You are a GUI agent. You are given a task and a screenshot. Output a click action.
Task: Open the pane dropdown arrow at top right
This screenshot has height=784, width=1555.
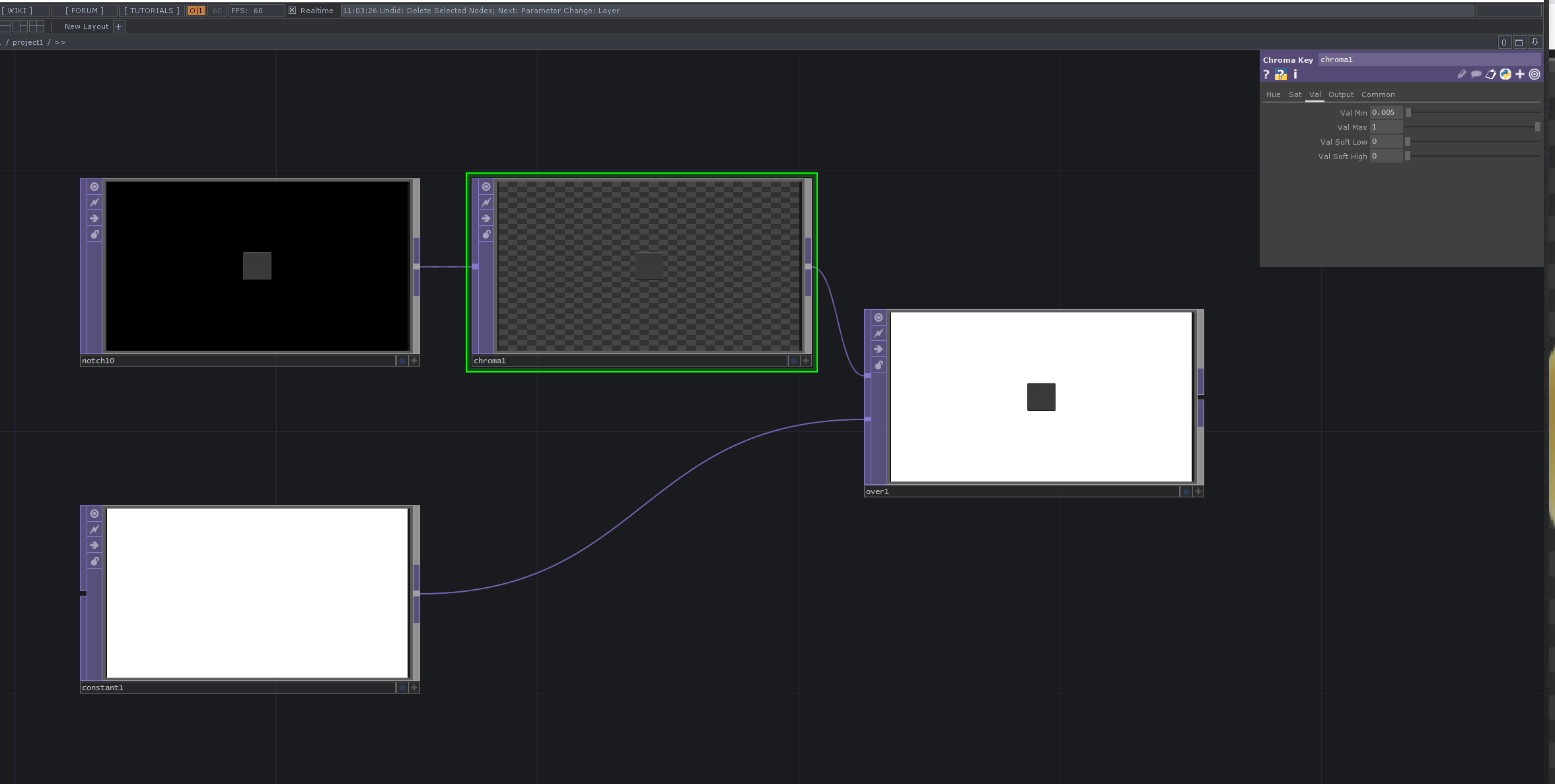tap(1535, 42)
